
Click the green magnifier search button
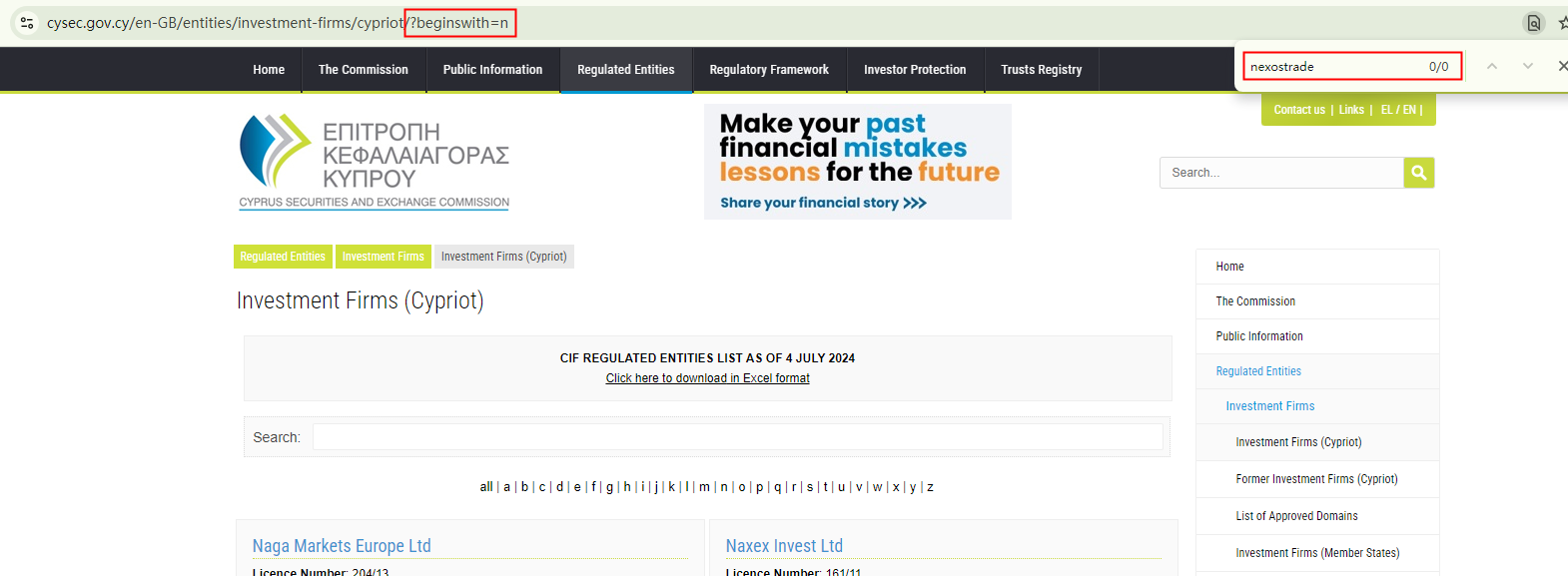(1419, 173)
